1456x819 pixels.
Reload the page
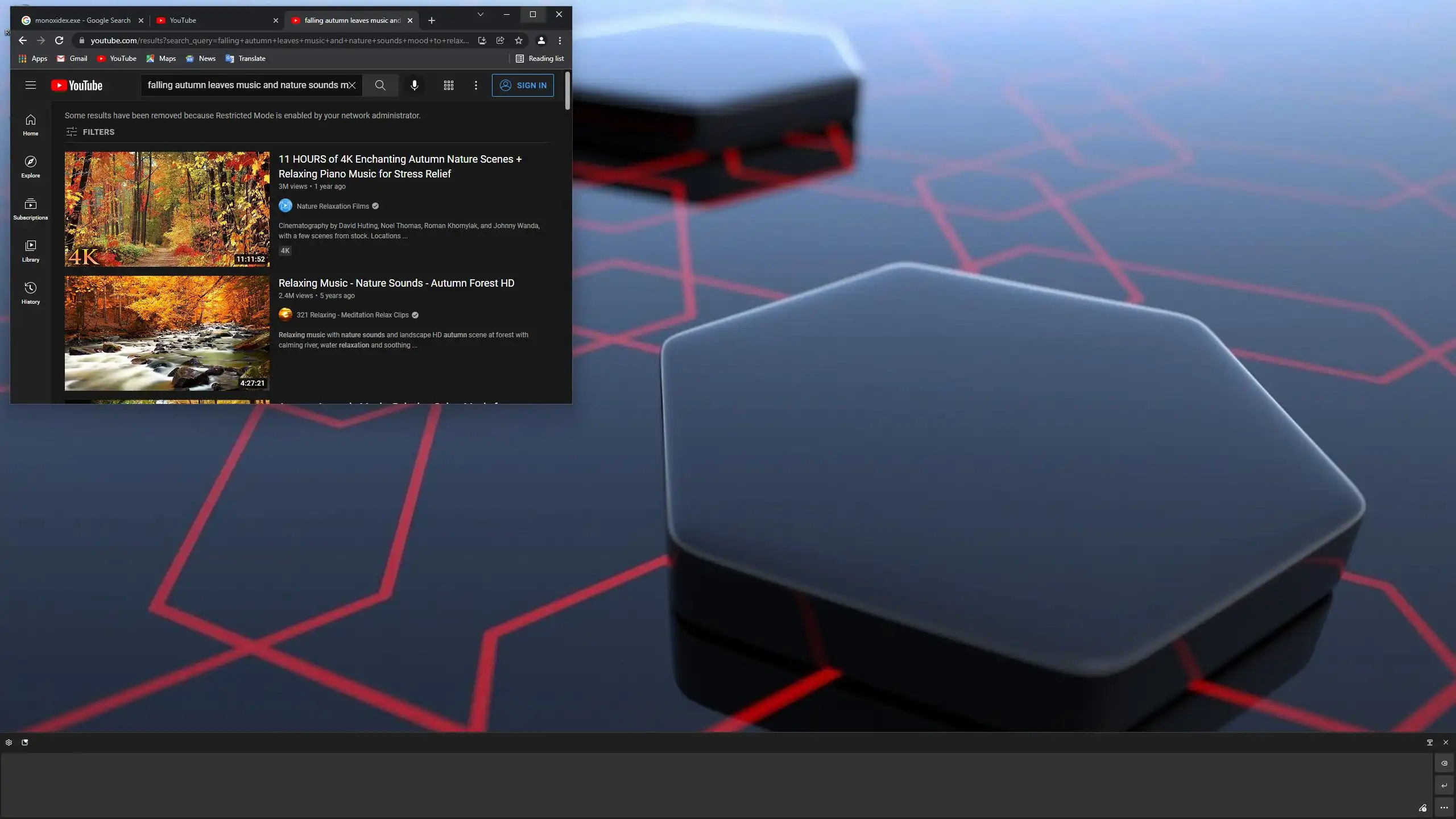coord(59,40)
